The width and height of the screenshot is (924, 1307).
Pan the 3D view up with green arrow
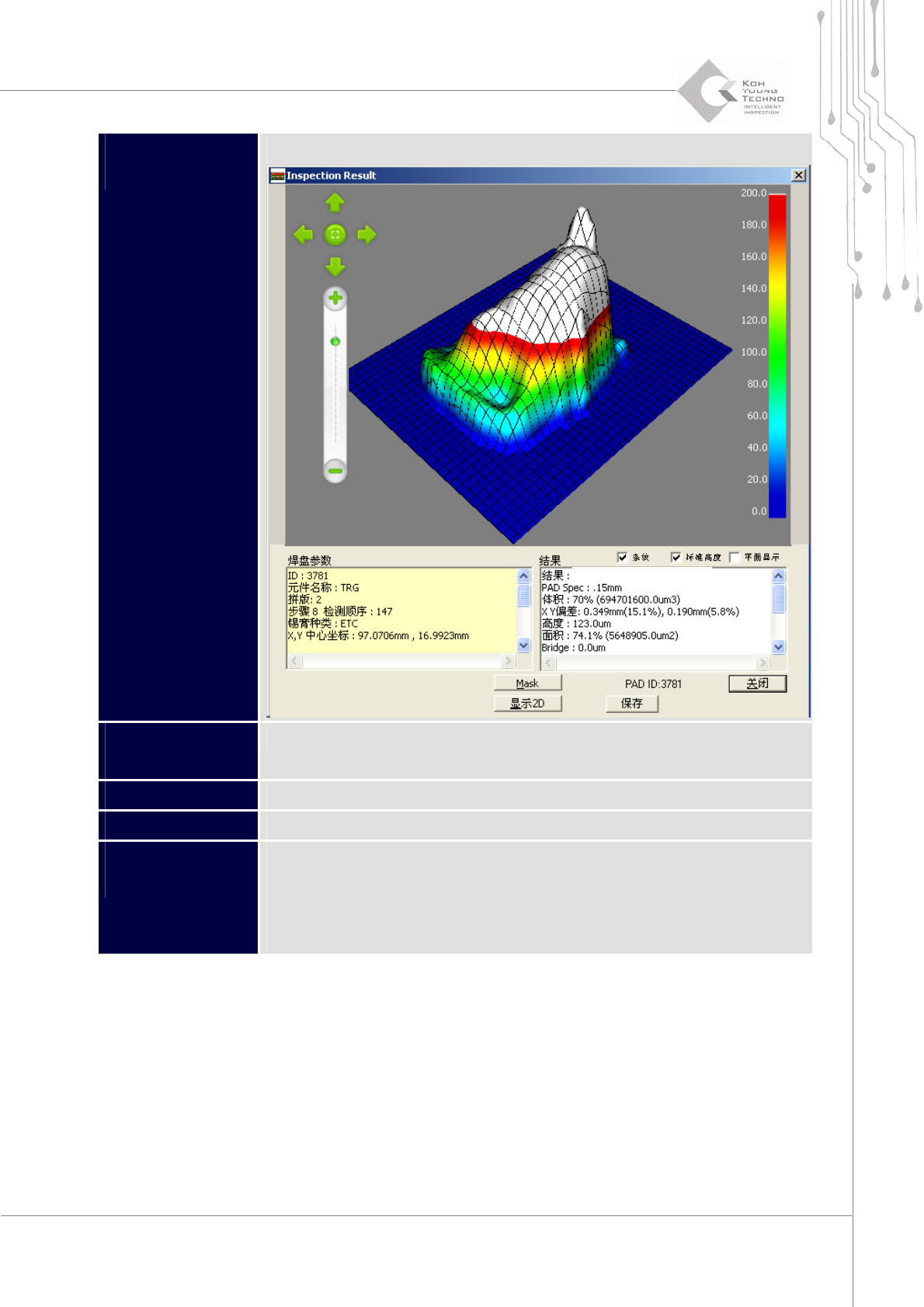coord(335,203)
